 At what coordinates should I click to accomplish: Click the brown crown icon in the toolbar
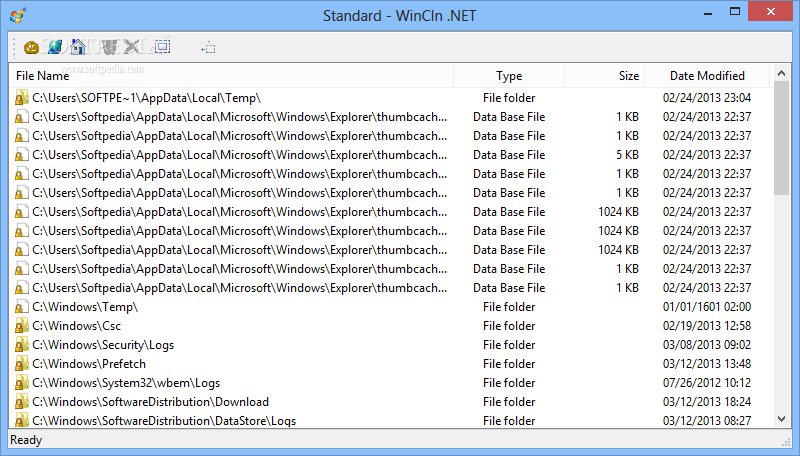click(32, 47)
